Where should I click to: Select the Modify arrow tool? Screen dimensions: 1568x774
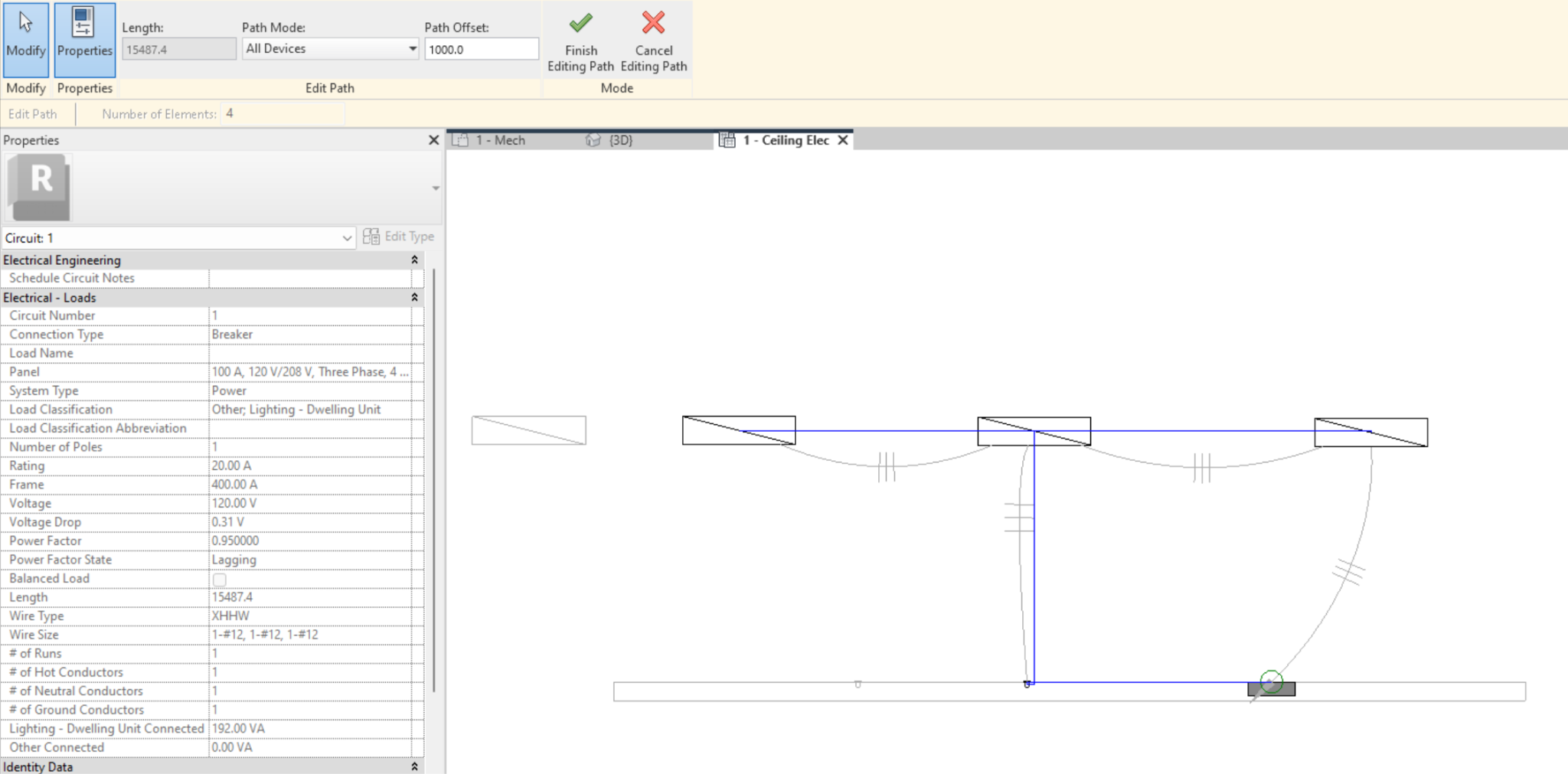coord(26,40)
